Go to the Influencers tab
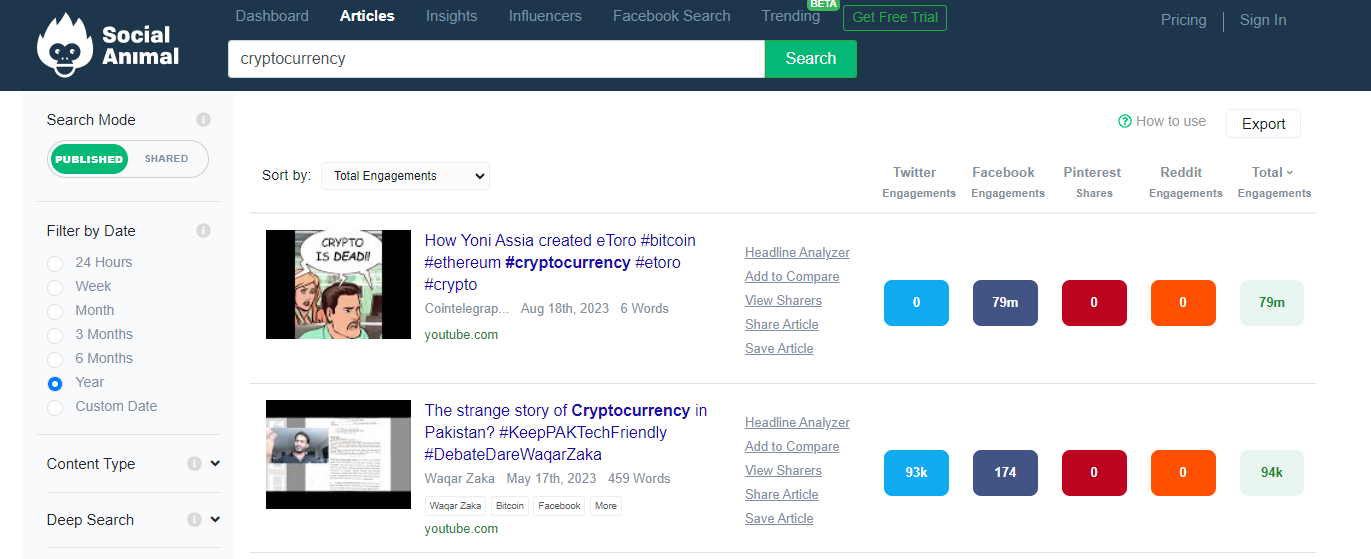The height and width of the screenshot is (559, 1371). click(x=545, y=16)
